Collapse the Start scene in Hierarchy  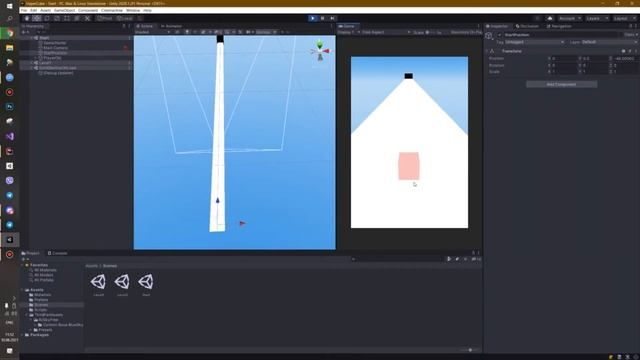(x=32, y=38)
